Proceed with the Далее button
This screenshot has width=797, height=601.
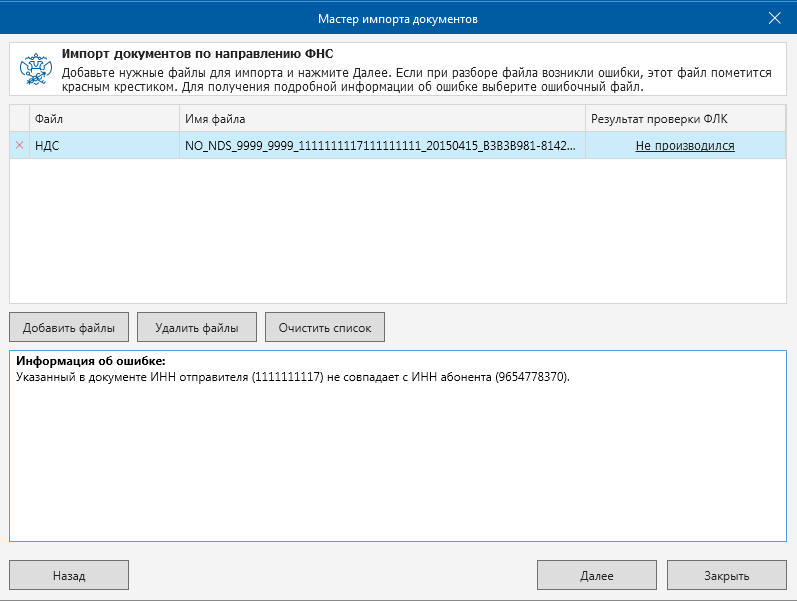click(597, 576)
